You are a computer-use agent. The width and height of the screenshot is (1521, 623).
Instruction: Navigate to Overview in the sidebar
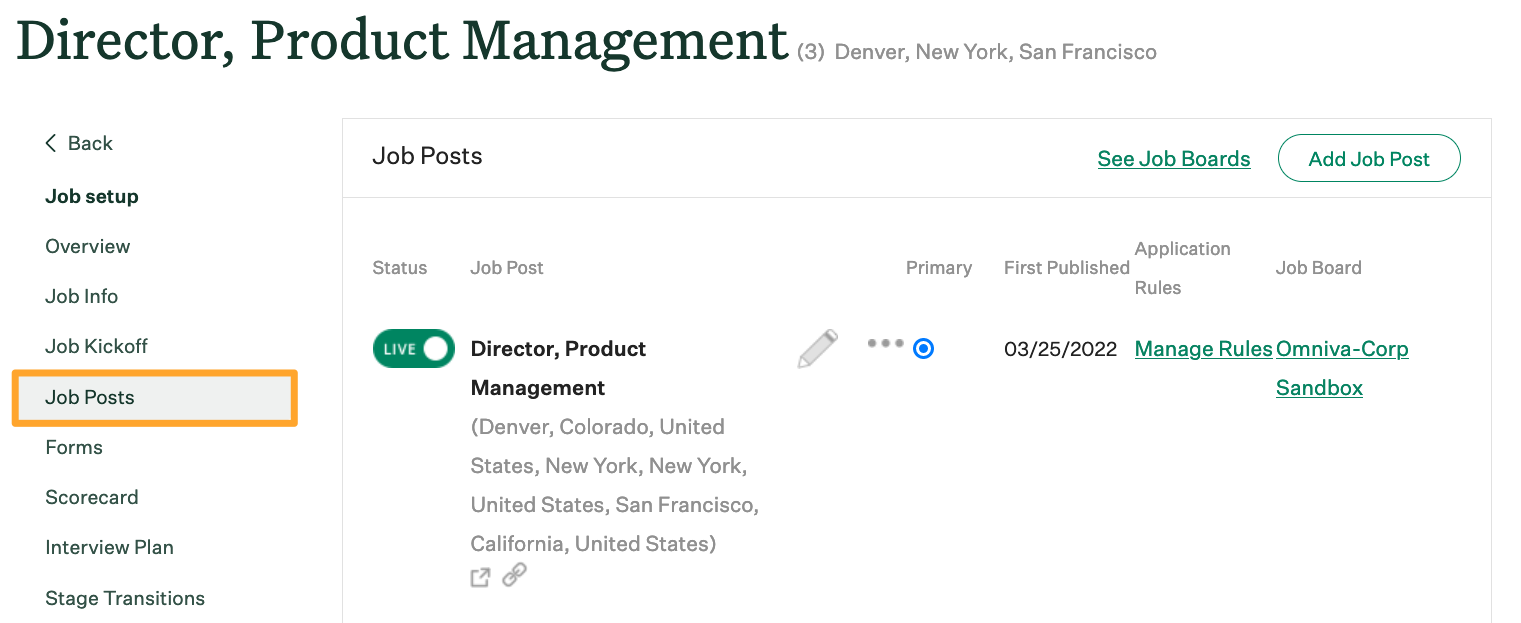click(x=87, y=246)
